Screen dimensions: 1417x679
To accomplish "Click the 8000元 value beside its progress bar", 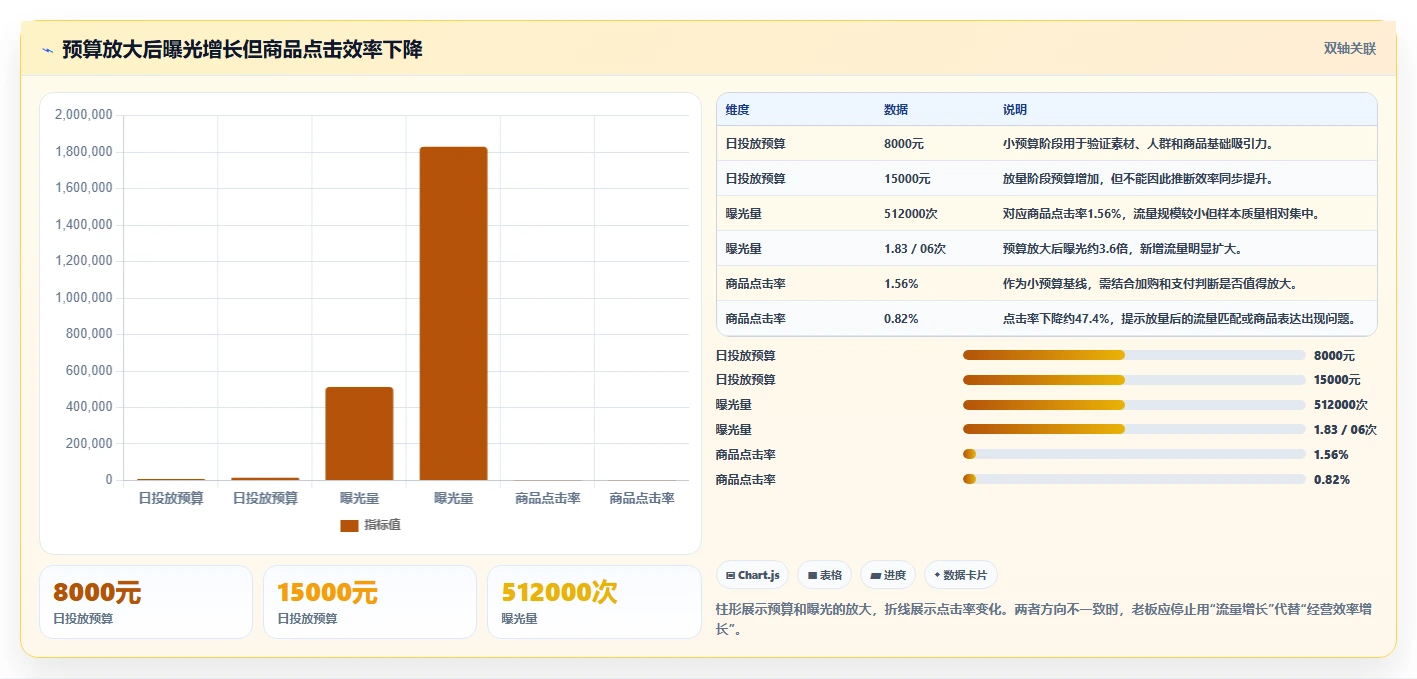I will click(x=1334, y=355).
